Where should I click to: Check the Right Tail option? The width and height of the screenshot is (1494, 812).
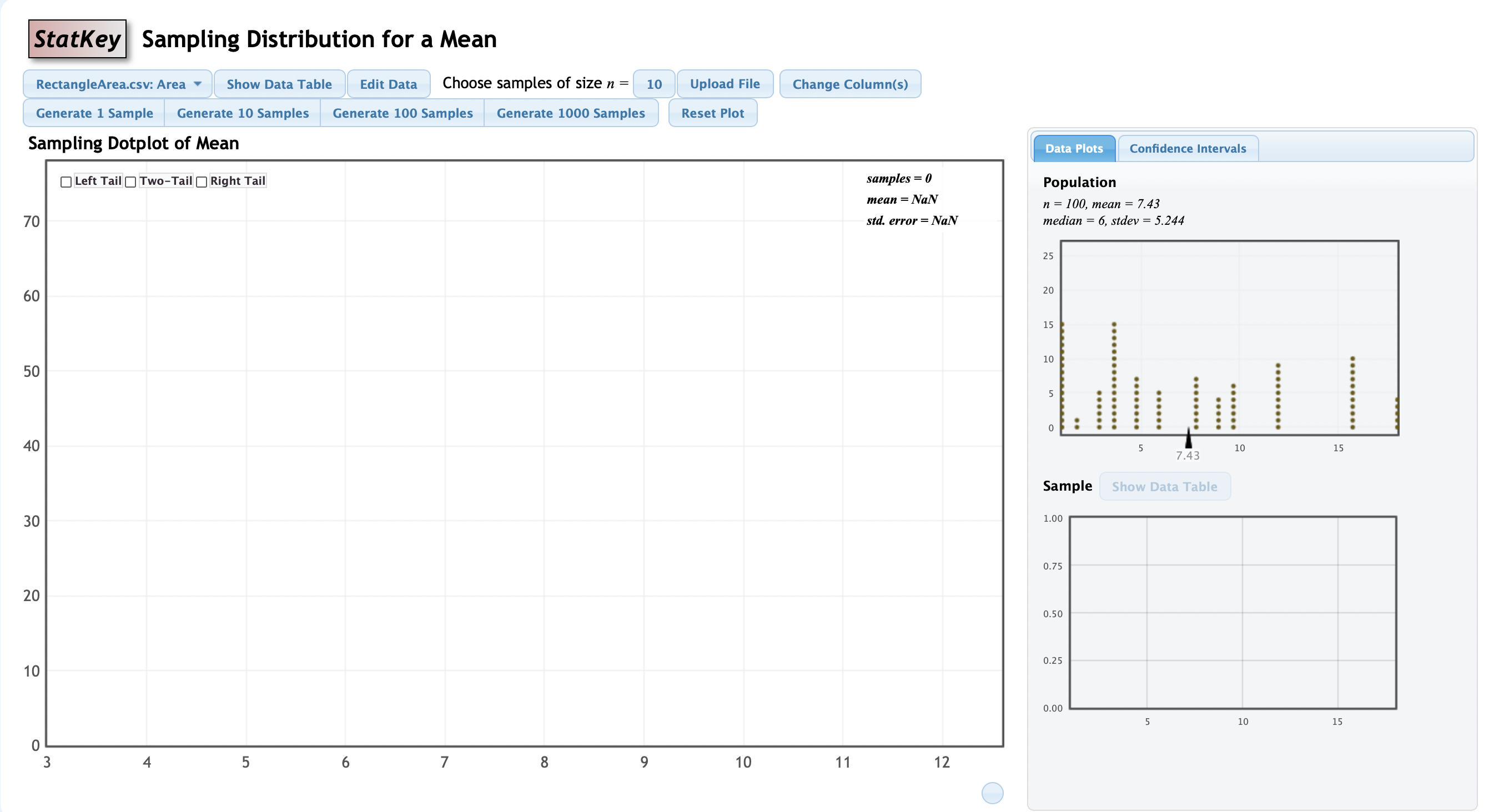click(202, 182)
